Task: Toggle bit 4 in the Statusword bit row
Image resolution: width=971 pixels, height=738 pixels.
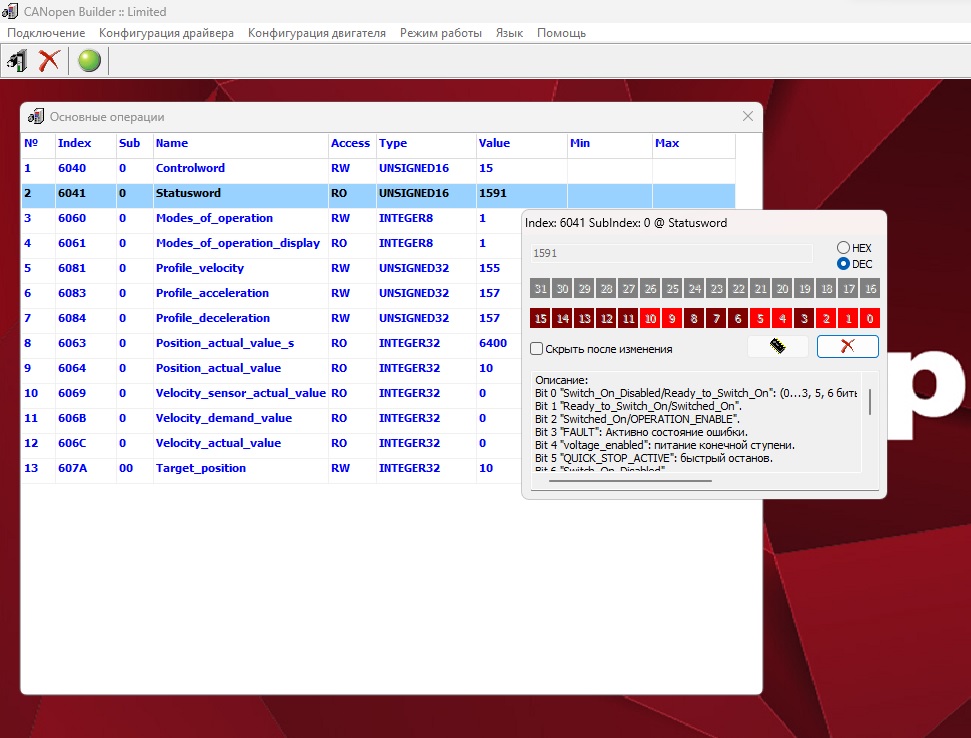Action: (x=782, y=318)
